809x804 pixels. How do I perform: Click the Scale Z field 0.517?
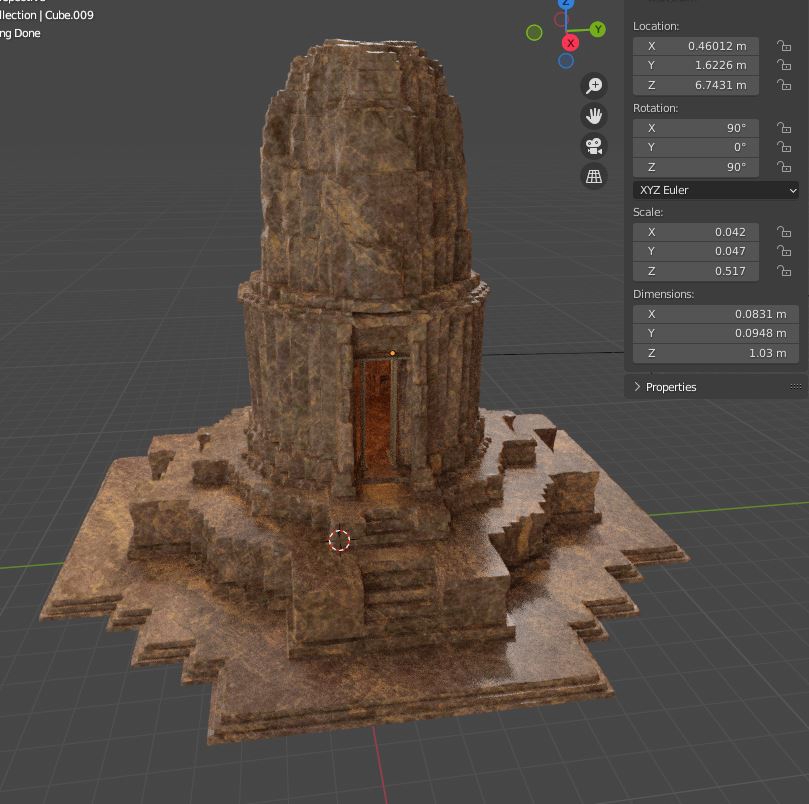click(x=695, y=270)
